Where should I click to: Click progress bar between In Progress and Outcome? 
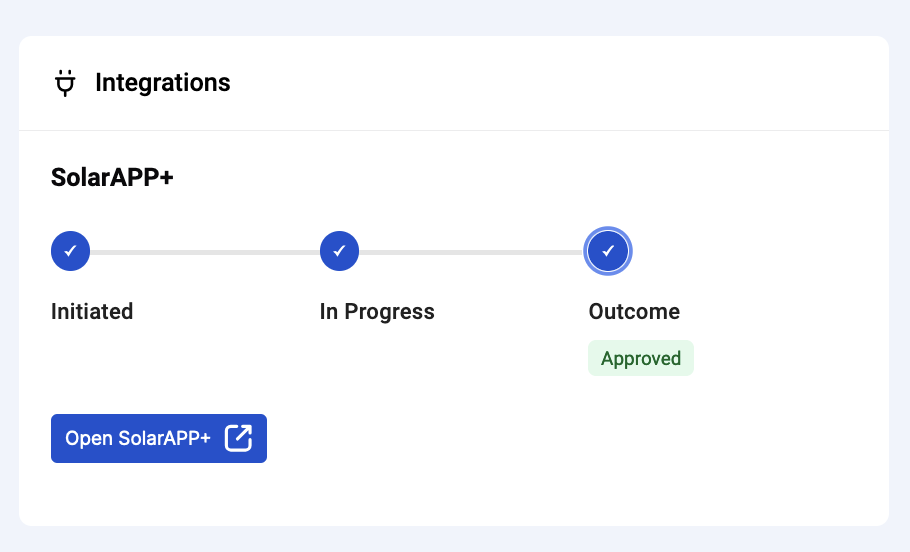coord(471,252)
